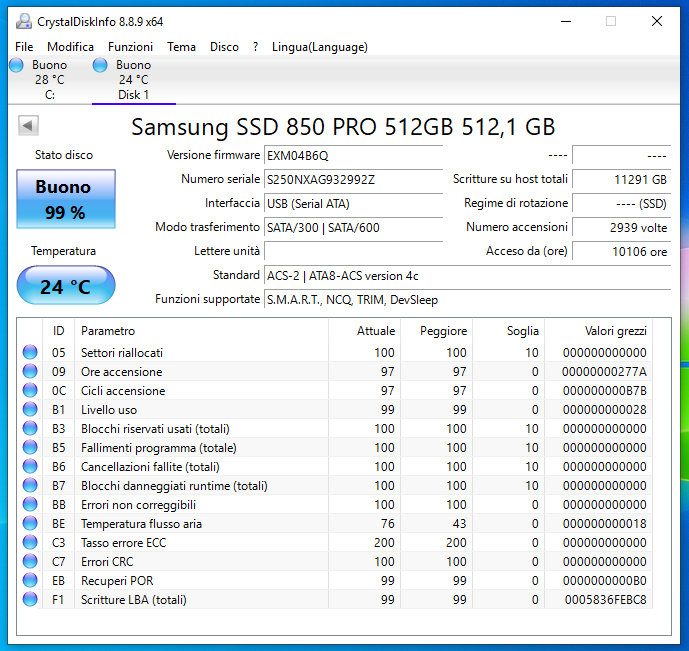The image size is (689, 651).
Task: Click the 24 °C temperature button
Action: [x=66, y=286]
